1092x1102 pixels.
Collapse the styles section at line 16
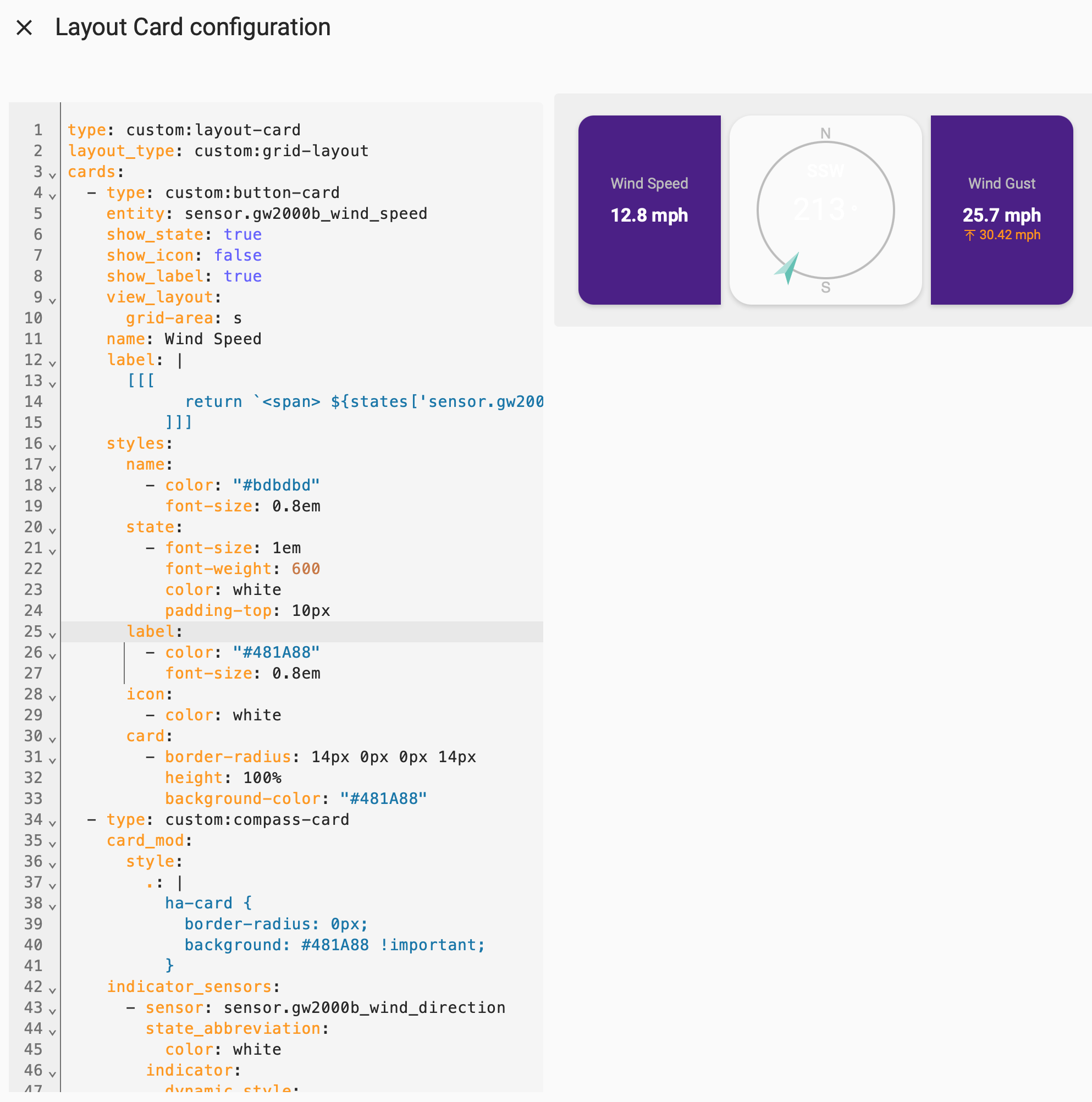coord(52,447)
